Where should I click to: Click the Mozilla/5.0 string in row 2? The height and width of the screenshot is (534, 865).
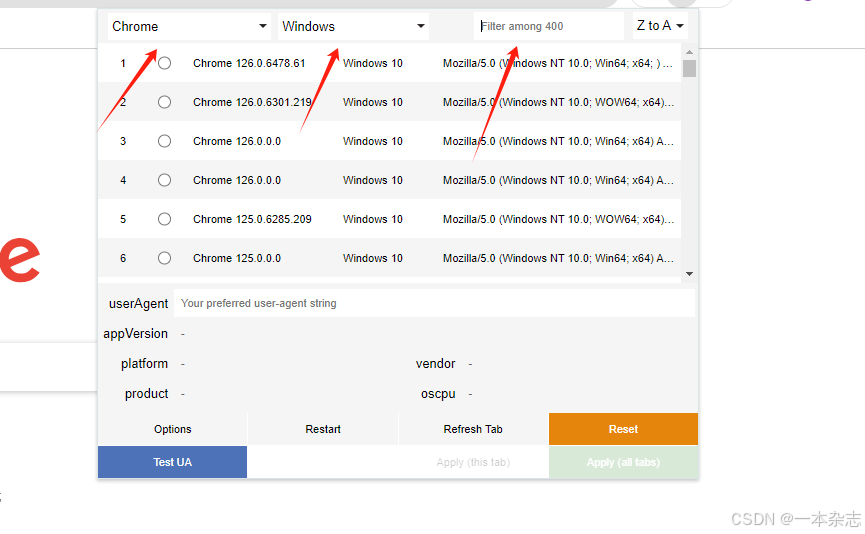pos(558,102)
